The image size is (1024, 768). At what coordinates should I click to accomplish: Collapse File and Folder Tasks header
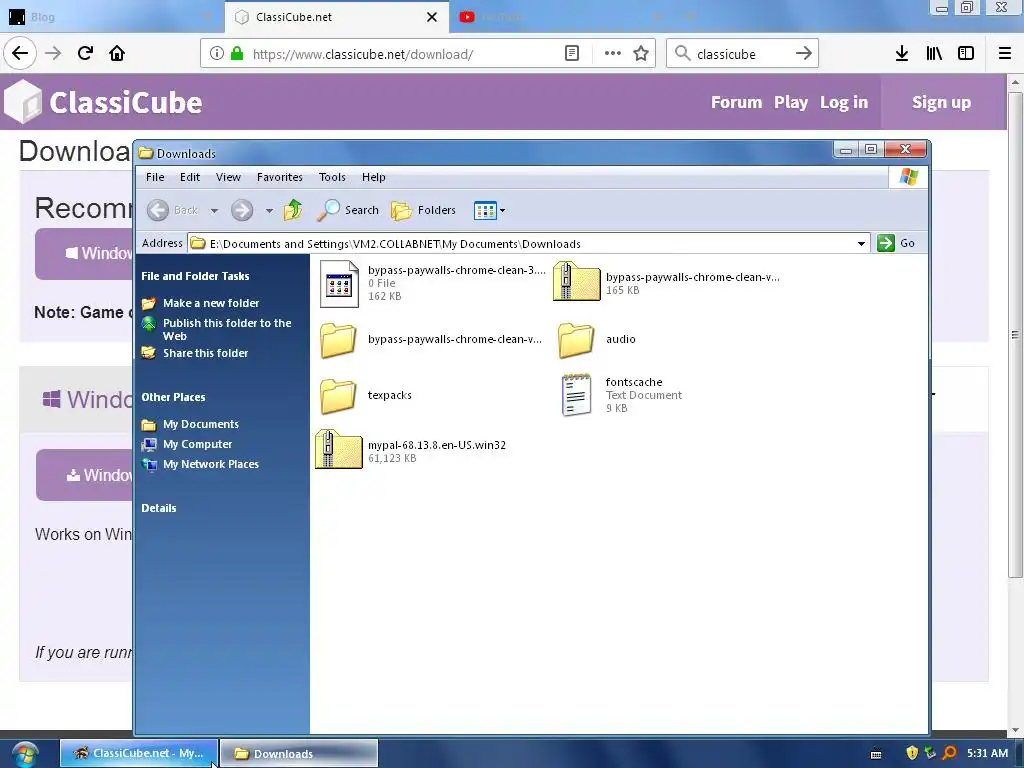click(195, 276)
